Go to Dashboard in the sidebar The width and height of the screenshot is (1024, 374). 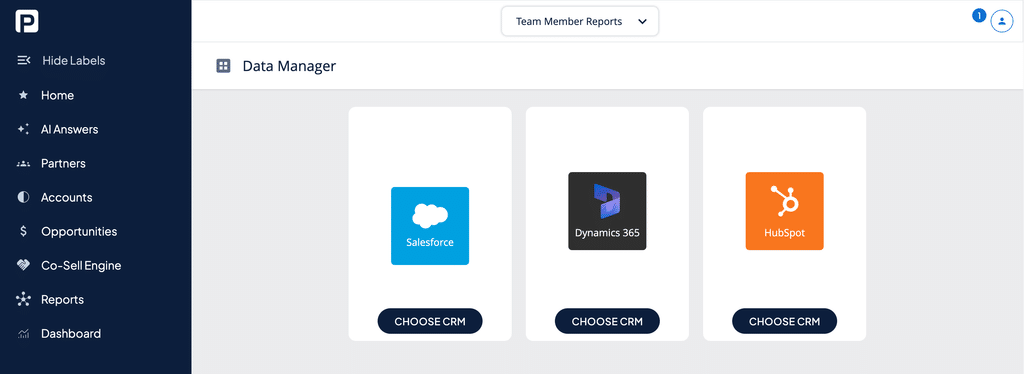pos(71,334)
